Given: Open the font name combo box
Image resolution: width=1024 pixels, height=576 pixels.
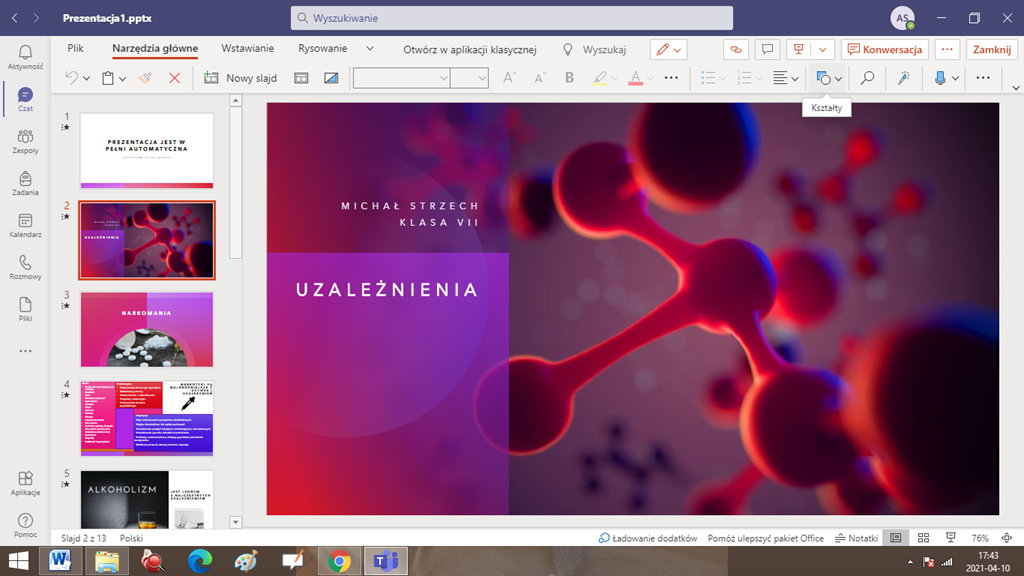Looking at the screenshot, I should coord(401,78).
